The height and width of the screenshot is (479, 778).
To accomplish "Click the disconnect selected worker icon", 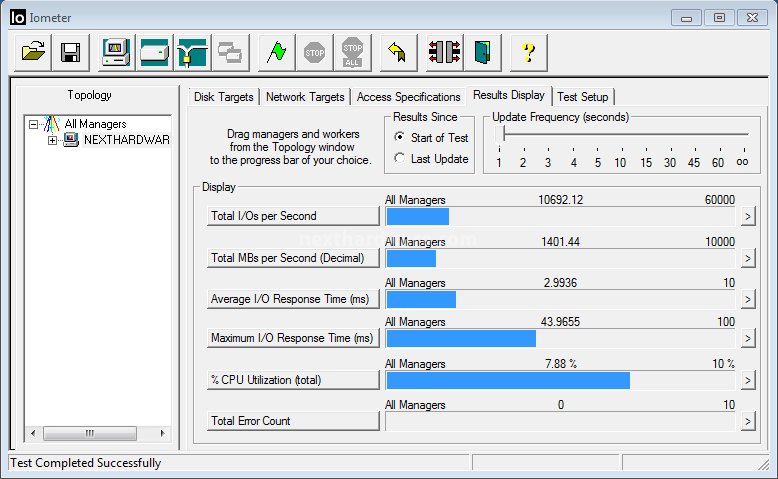I will pos(444,52).
